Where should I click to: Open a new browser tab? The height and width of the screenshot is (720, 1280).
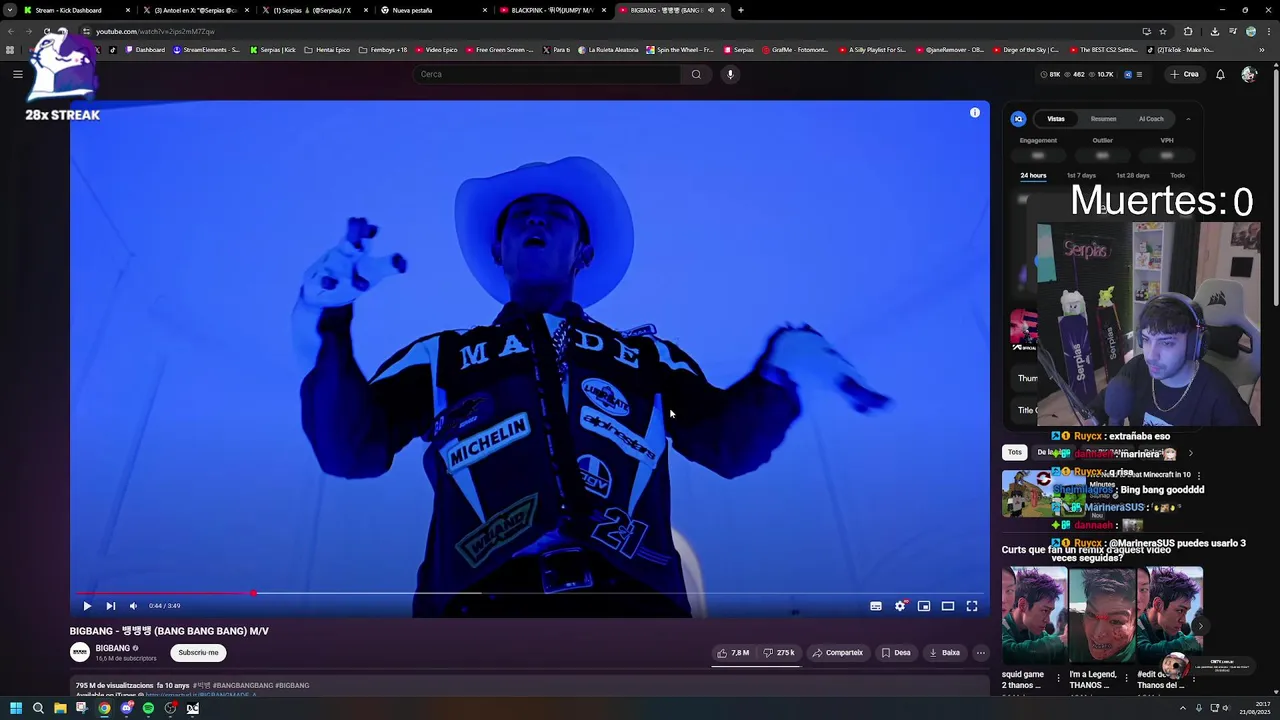tap(740, 10)
